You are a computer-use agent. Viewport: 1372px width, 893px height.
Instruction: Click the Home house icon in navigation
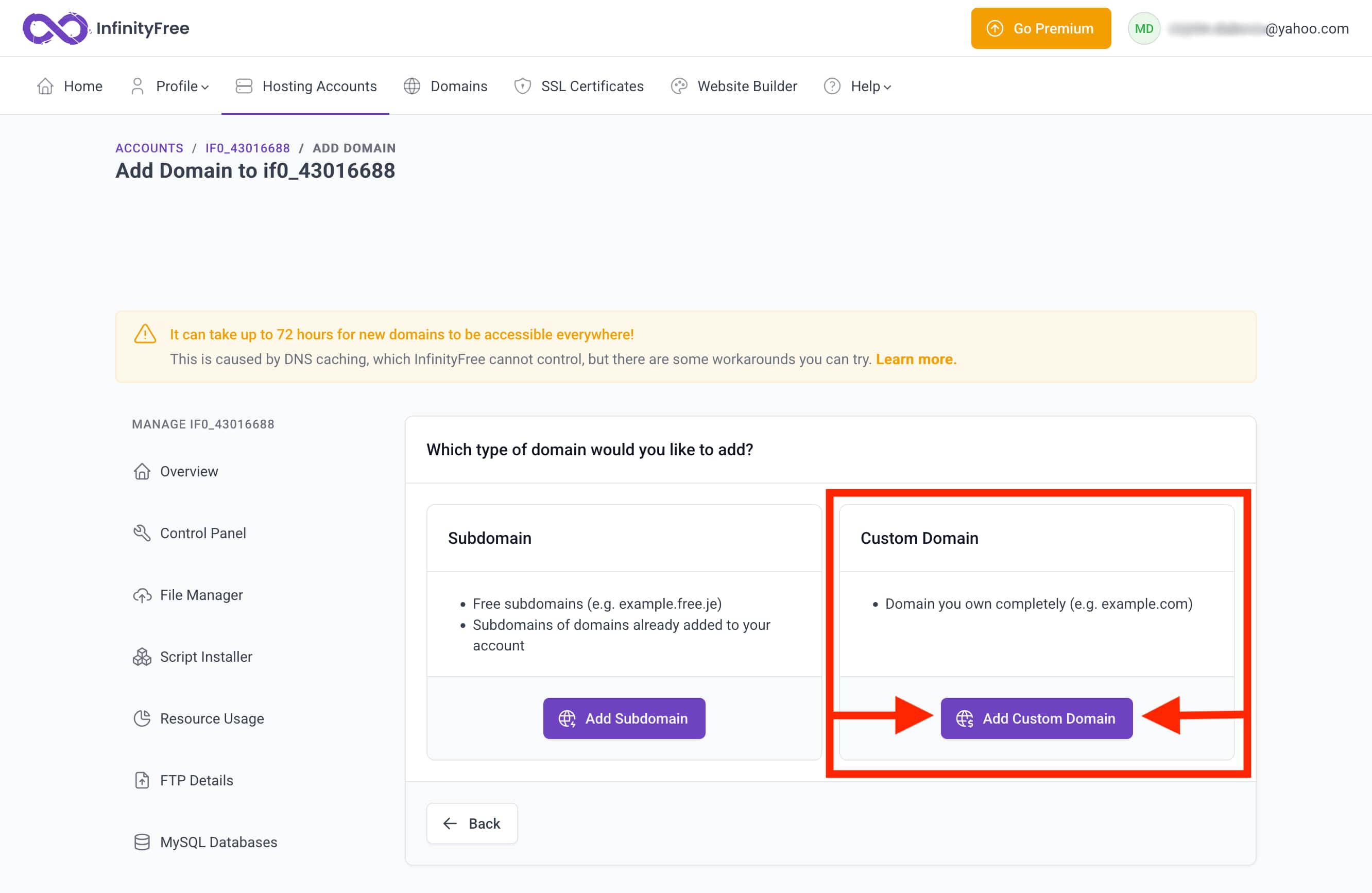click(x=45, y=87)
